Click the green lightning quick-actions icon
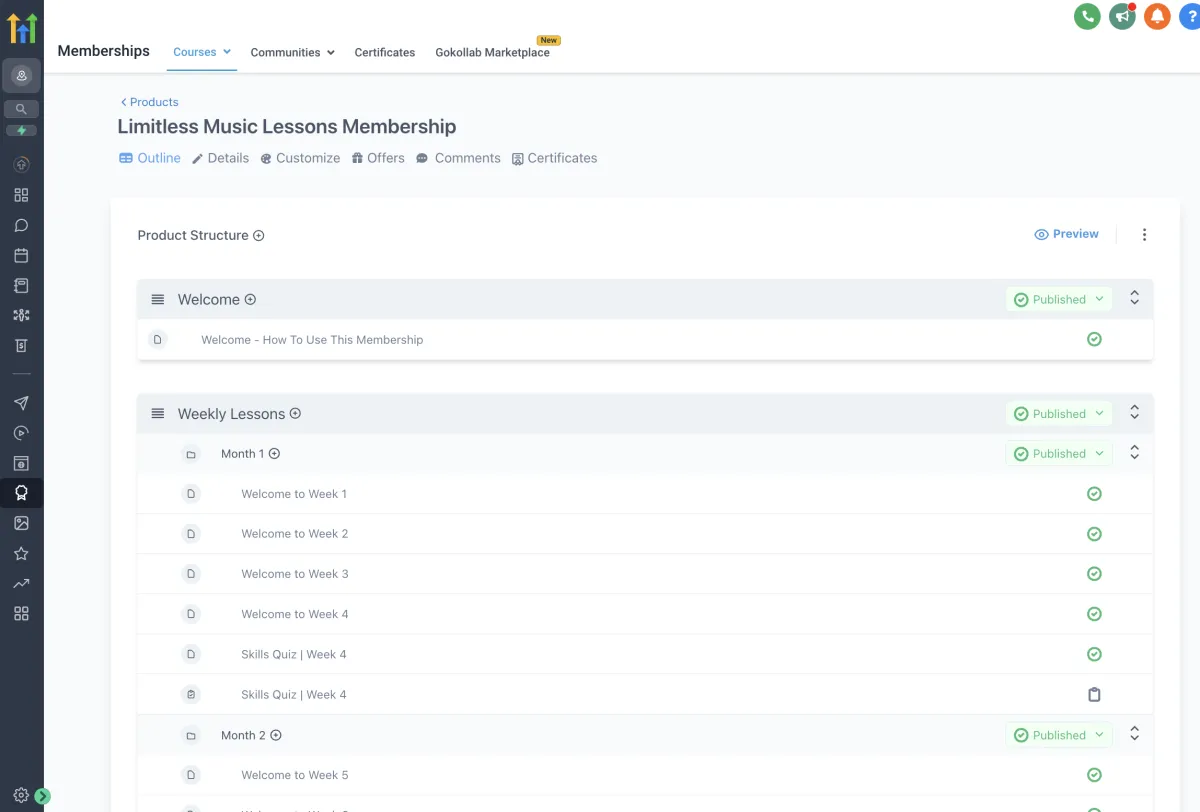This screenshot has height=812, width=1200. pos(22,131)
